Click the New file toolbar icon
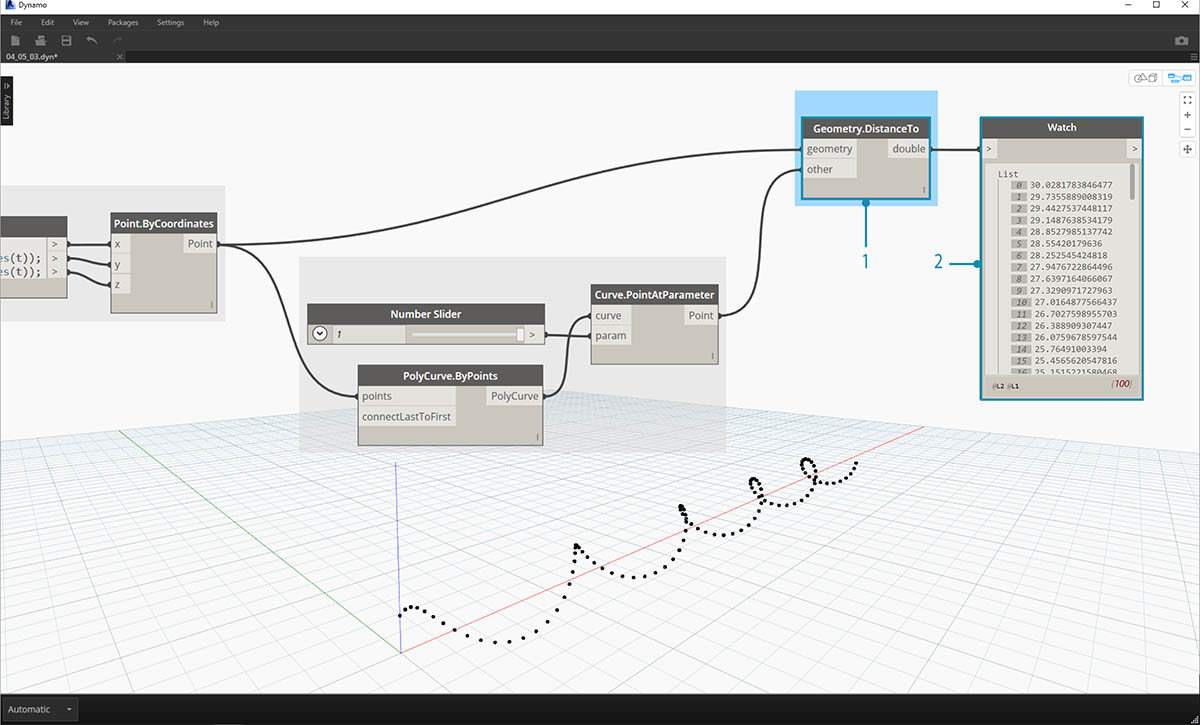Image resolution: width=1200 pixels, height=725 pixels. (15, 40)
